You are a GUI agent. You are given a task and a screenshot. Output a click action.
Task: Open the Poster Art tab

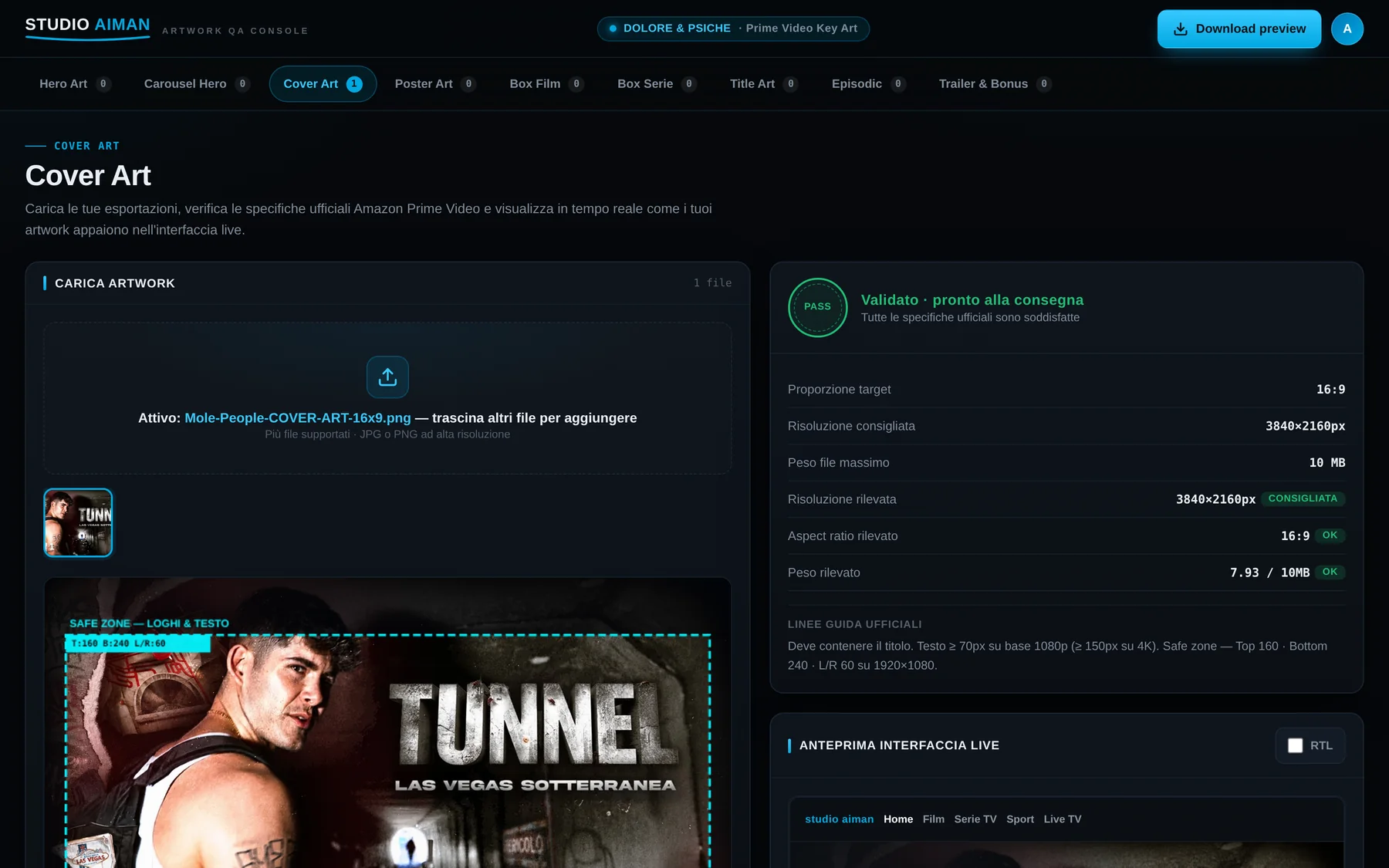pos(434,84)
